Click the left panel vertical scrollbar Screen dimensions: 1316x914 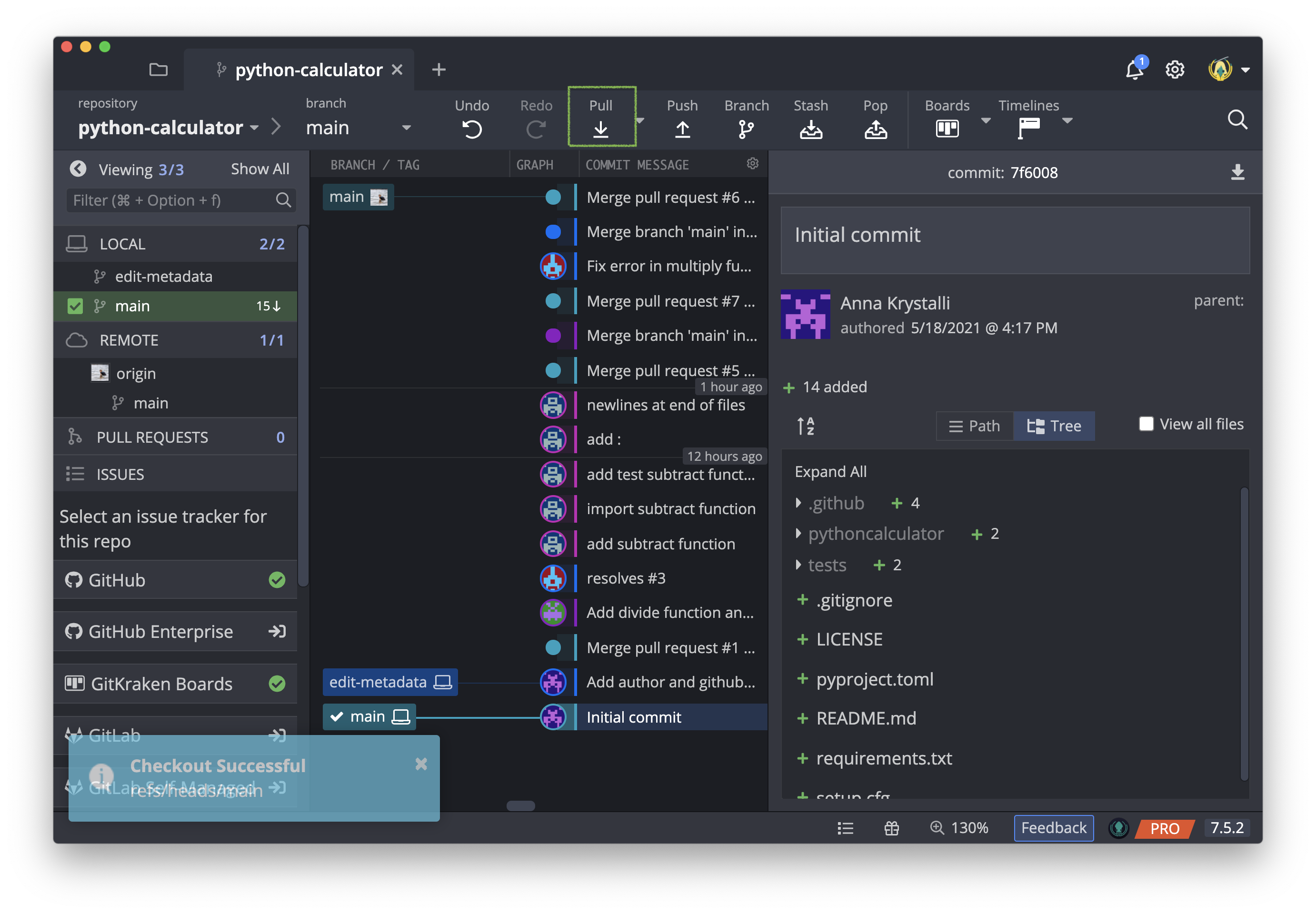pyautogui.click(x=303, y=405)
